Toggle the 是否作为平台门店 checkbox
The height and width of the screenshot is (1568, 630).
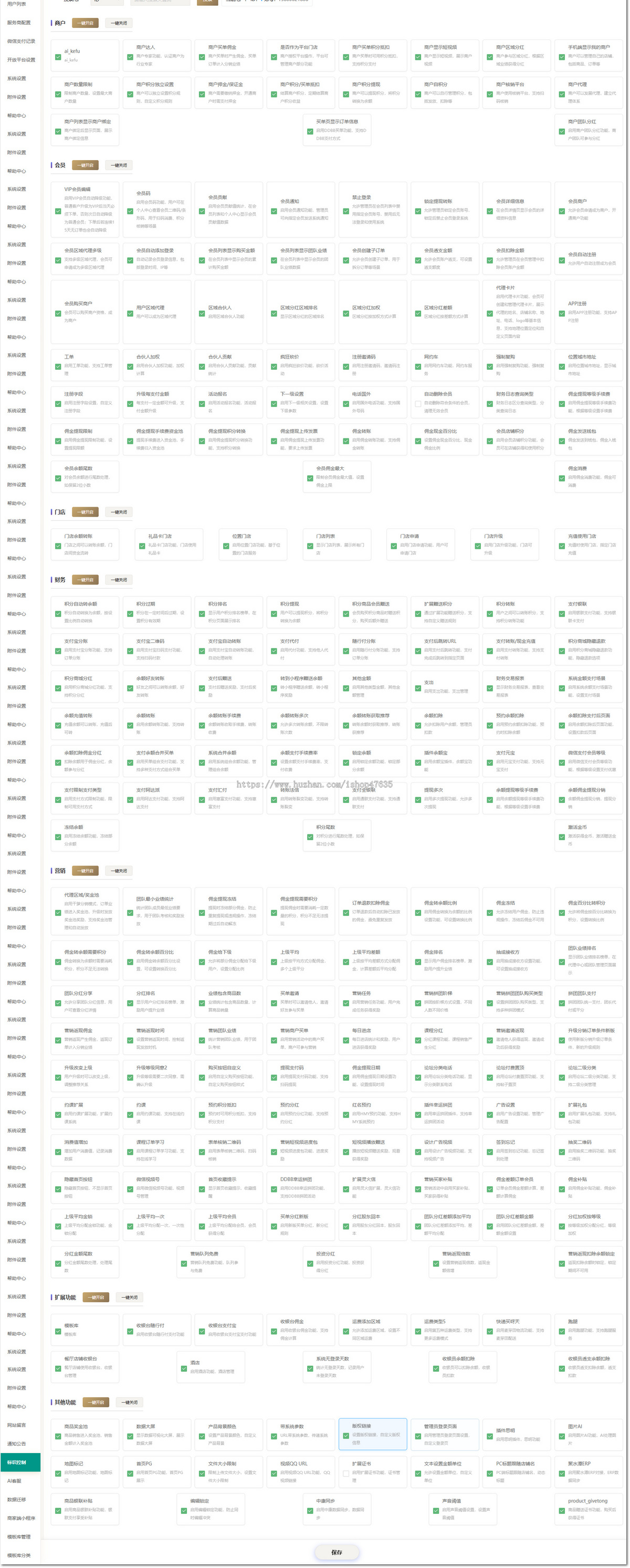click(x=274, y=56)
